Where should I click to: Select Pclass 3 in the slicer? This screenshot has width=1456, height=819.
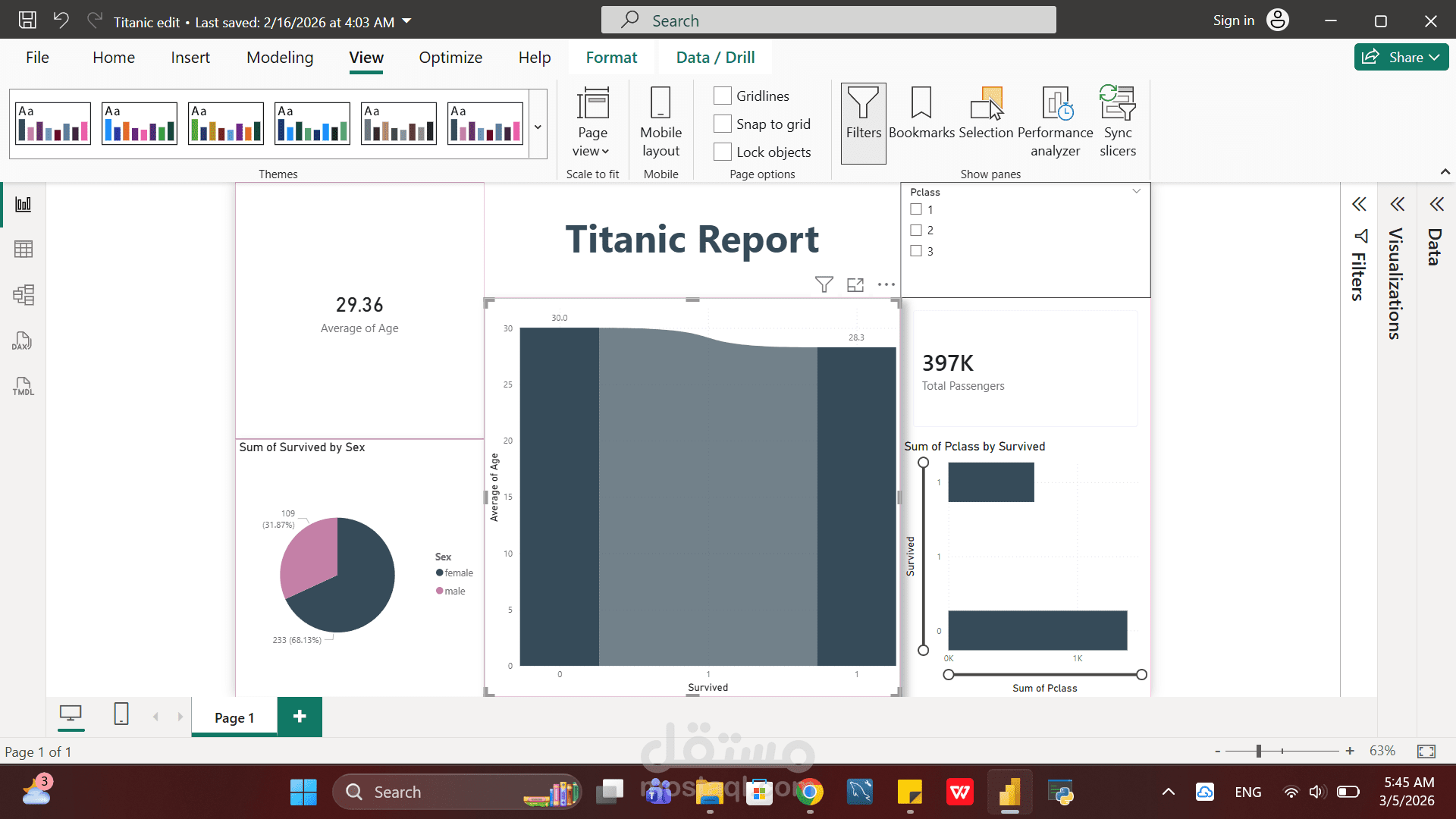click(x=916, y=251)
